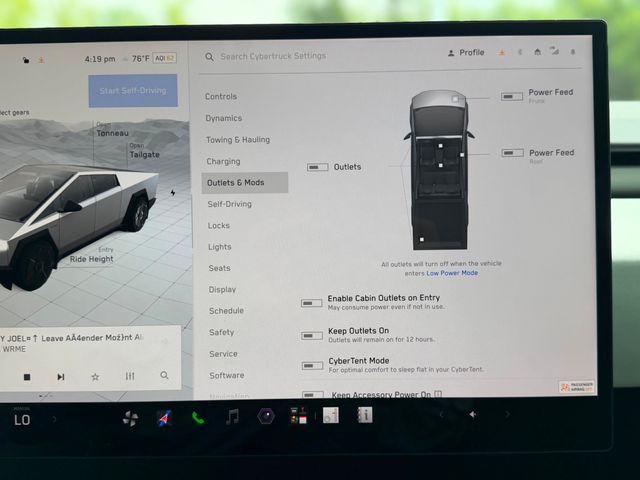Select the Cybertruck 3D model
The image size is (640, 480).
tap(78, 225)
